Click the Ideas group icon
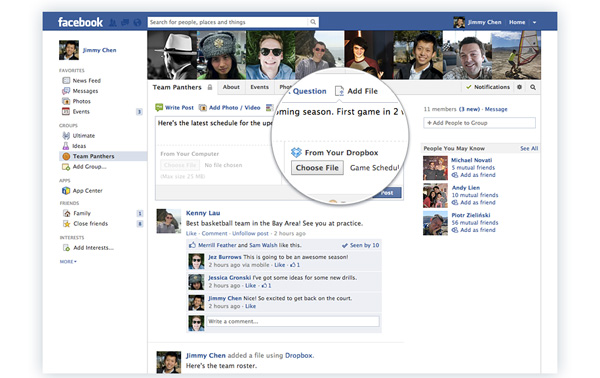 coord(66,146)
